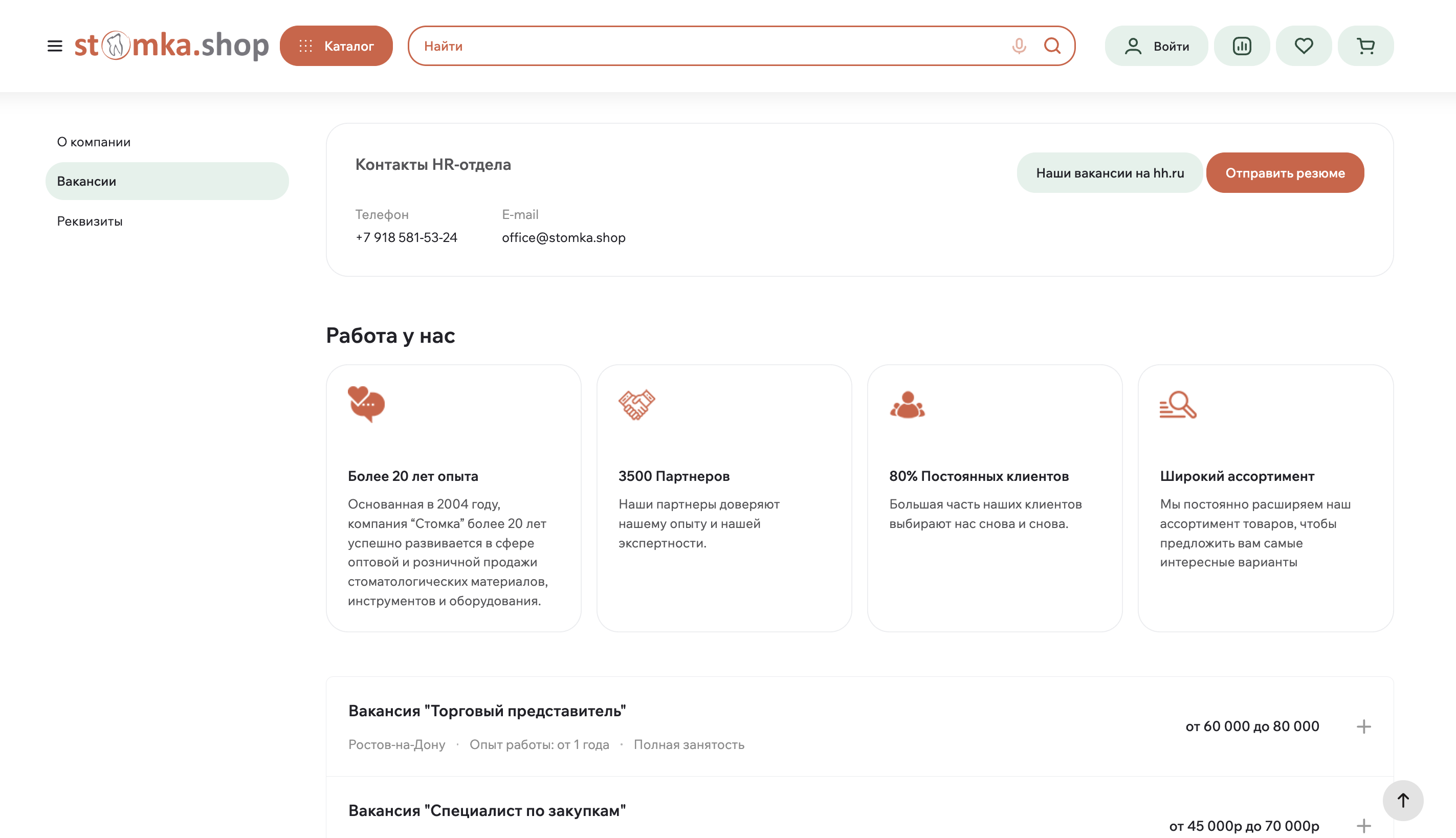
Task: Expand the Торговый представитель vacancy plus
Action: point(1363,726)
